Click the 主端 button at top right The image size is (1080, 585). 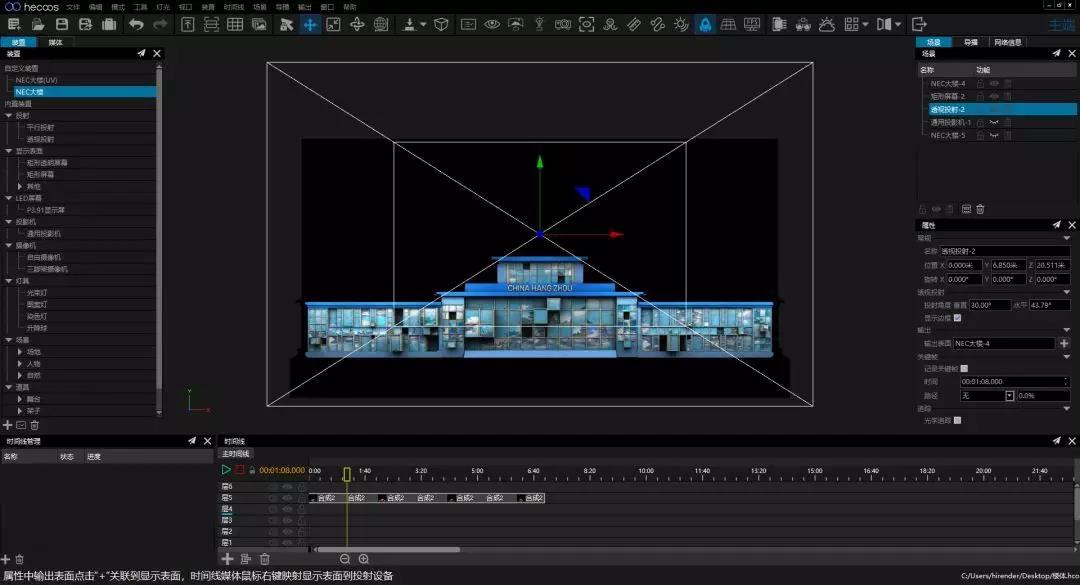point(1059,23)
